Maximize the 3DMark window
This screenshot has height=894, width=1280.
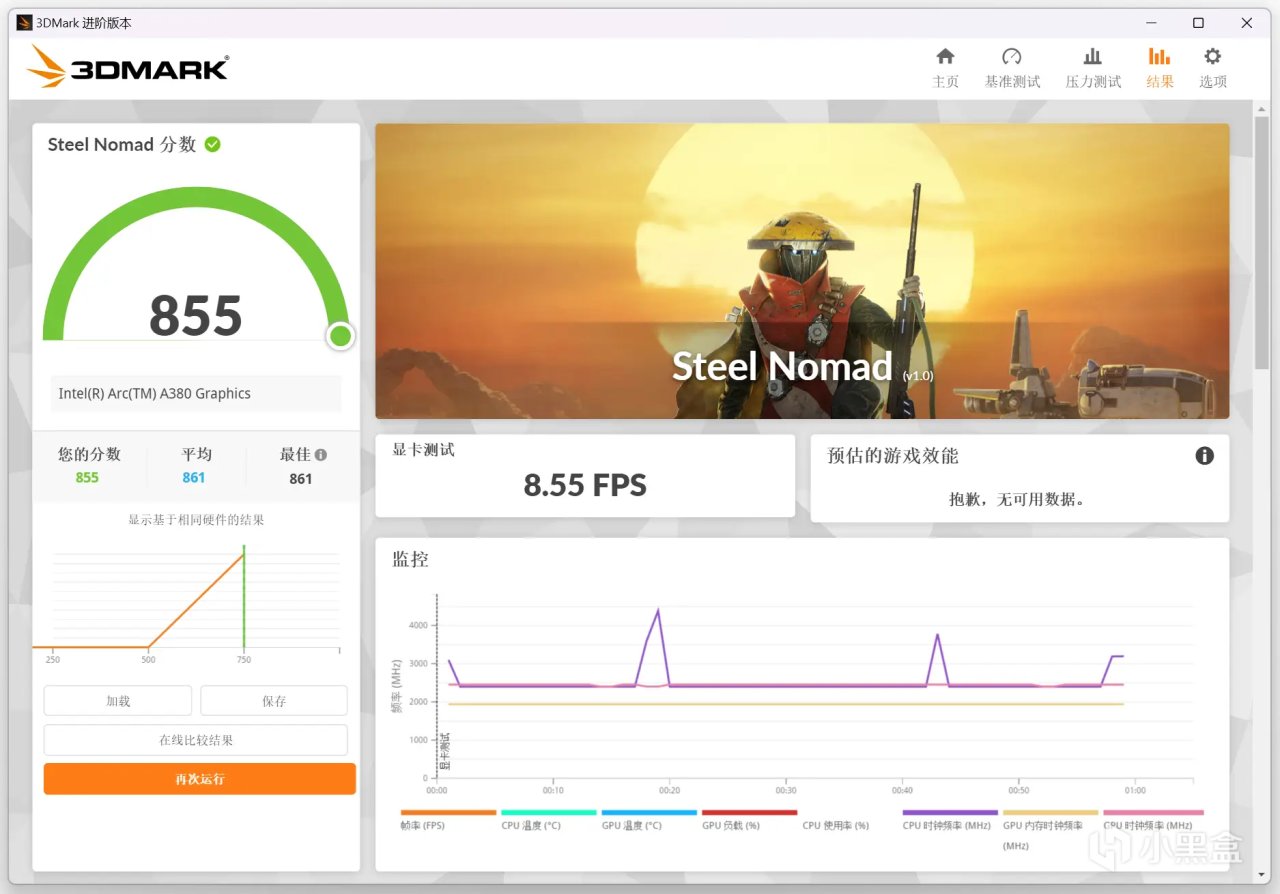[1198, 23]
